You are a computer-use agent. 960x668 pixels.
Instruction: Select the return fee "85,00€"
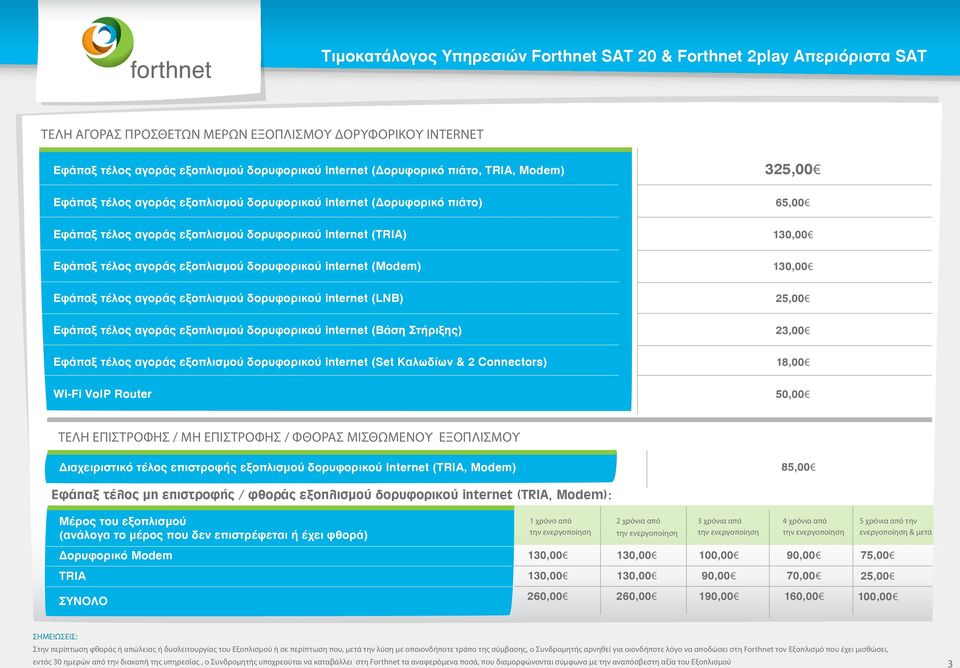pyautogui.click(x=798, y=467)
